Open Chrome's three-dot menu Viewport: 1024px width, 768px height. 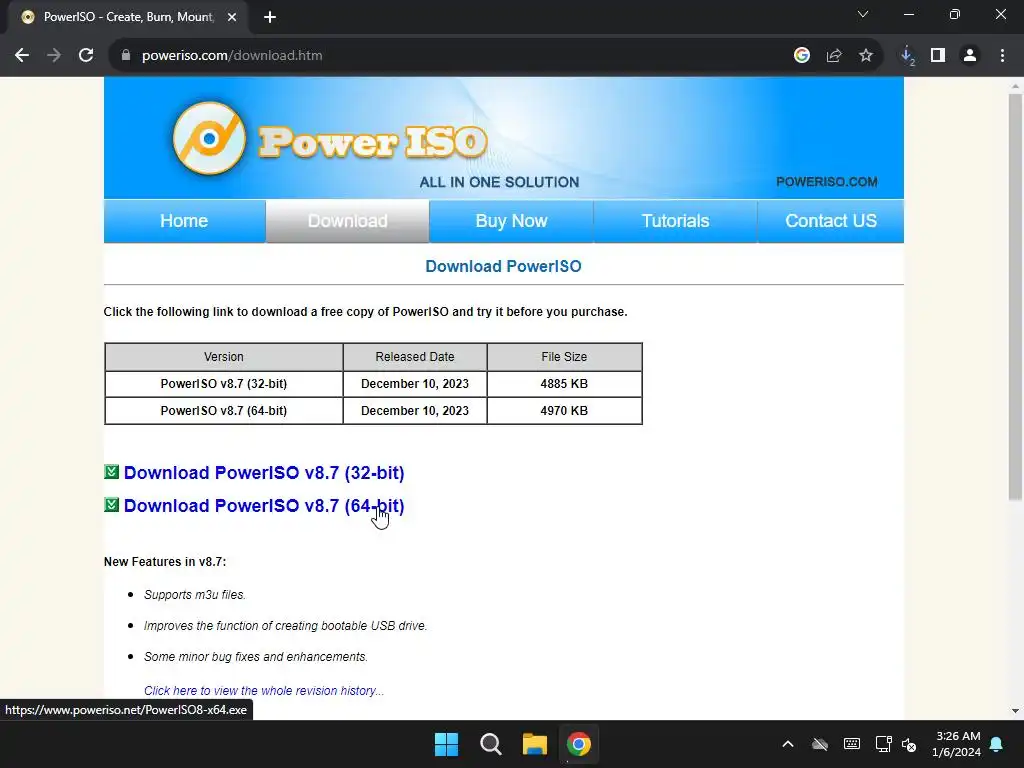pyautogui.click(x=1002, y=56)
